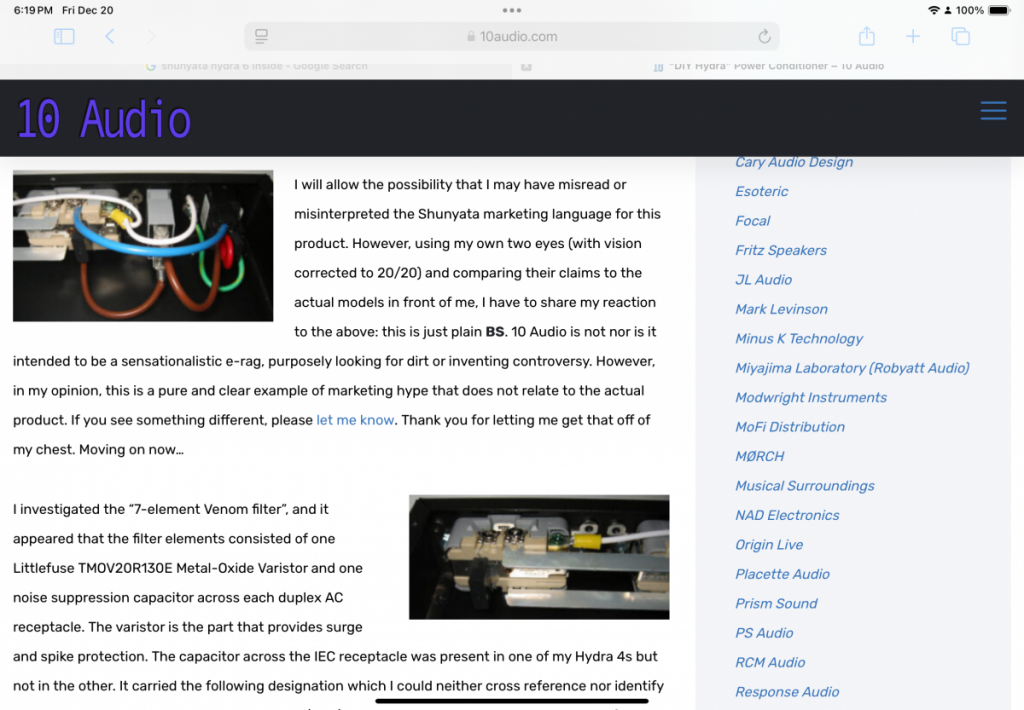Click the words 'Littlefuse TMOV20R130E Metal-Oxide Varistor'

tap(160, 568)
